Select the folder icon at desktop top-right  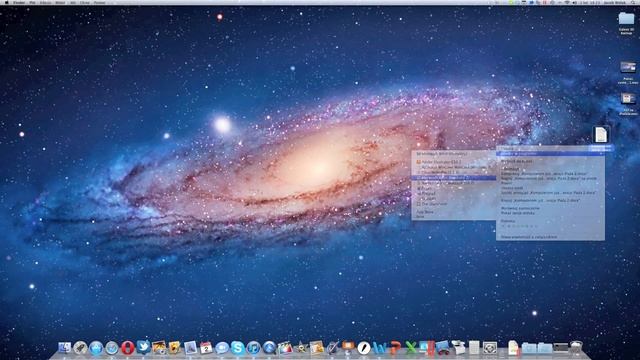tap(626, 19)
